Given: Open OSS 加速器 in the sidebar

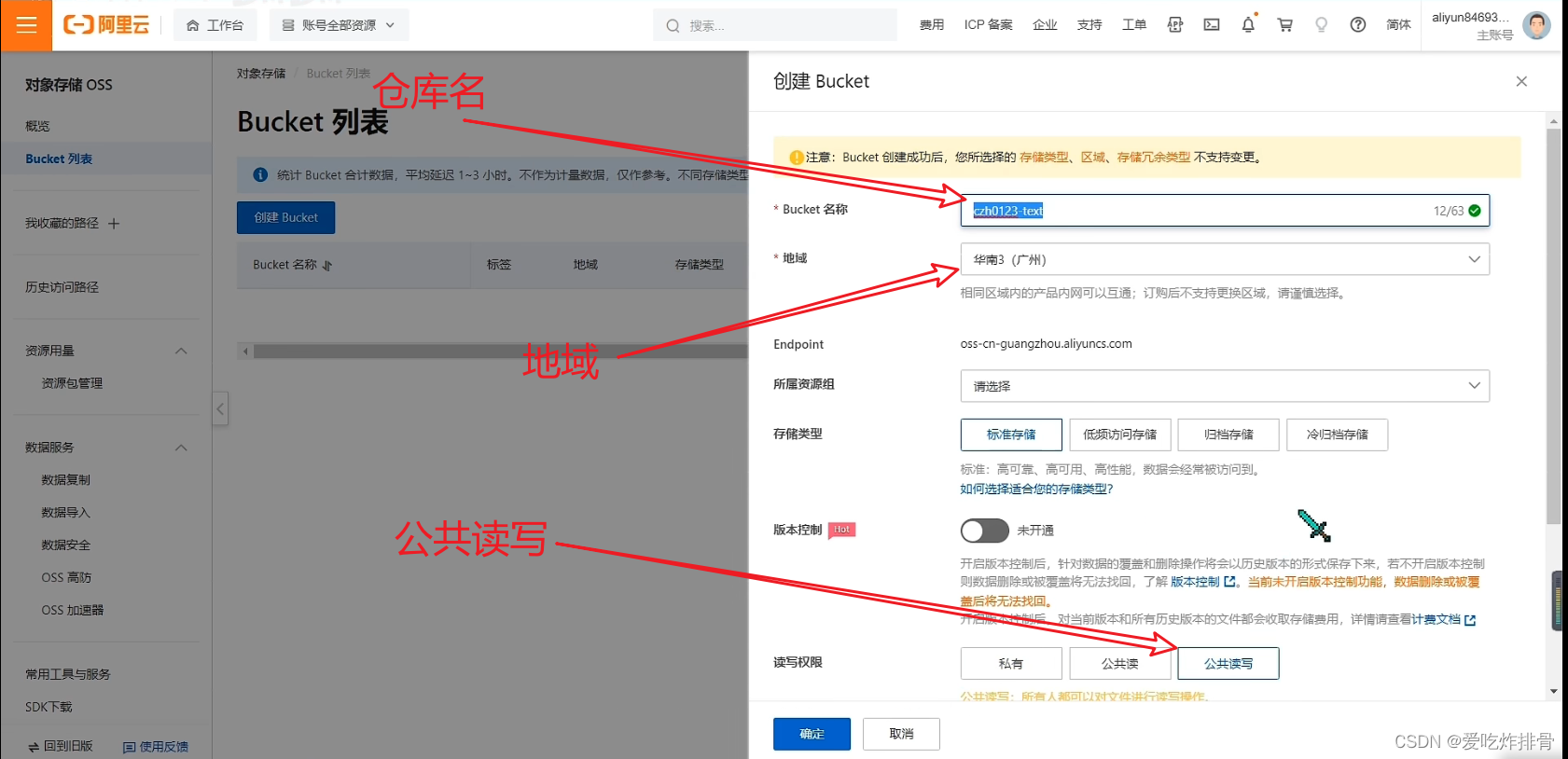Looking at the screenshot, I should click(72, 611).
